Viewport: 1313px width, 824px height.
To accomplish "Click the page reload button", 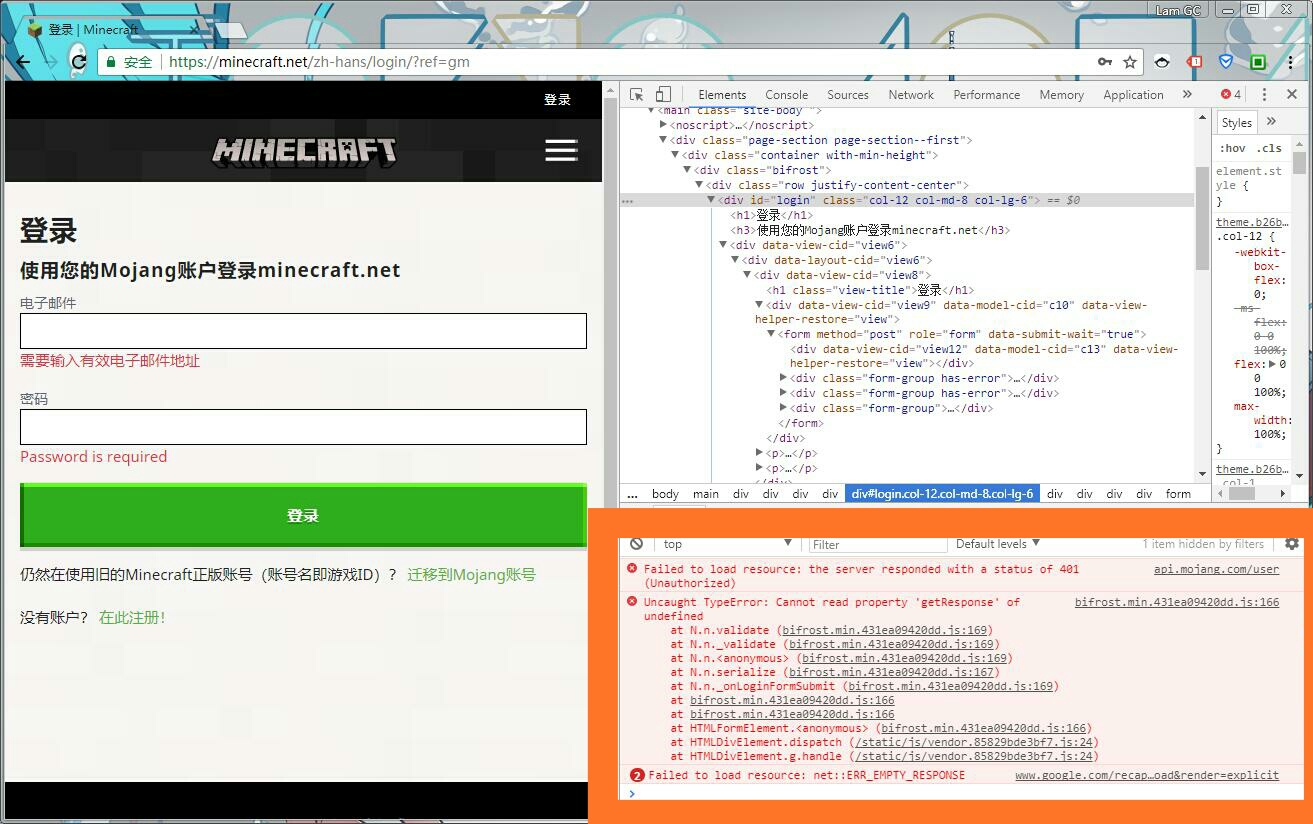I will tap(79, 62).
